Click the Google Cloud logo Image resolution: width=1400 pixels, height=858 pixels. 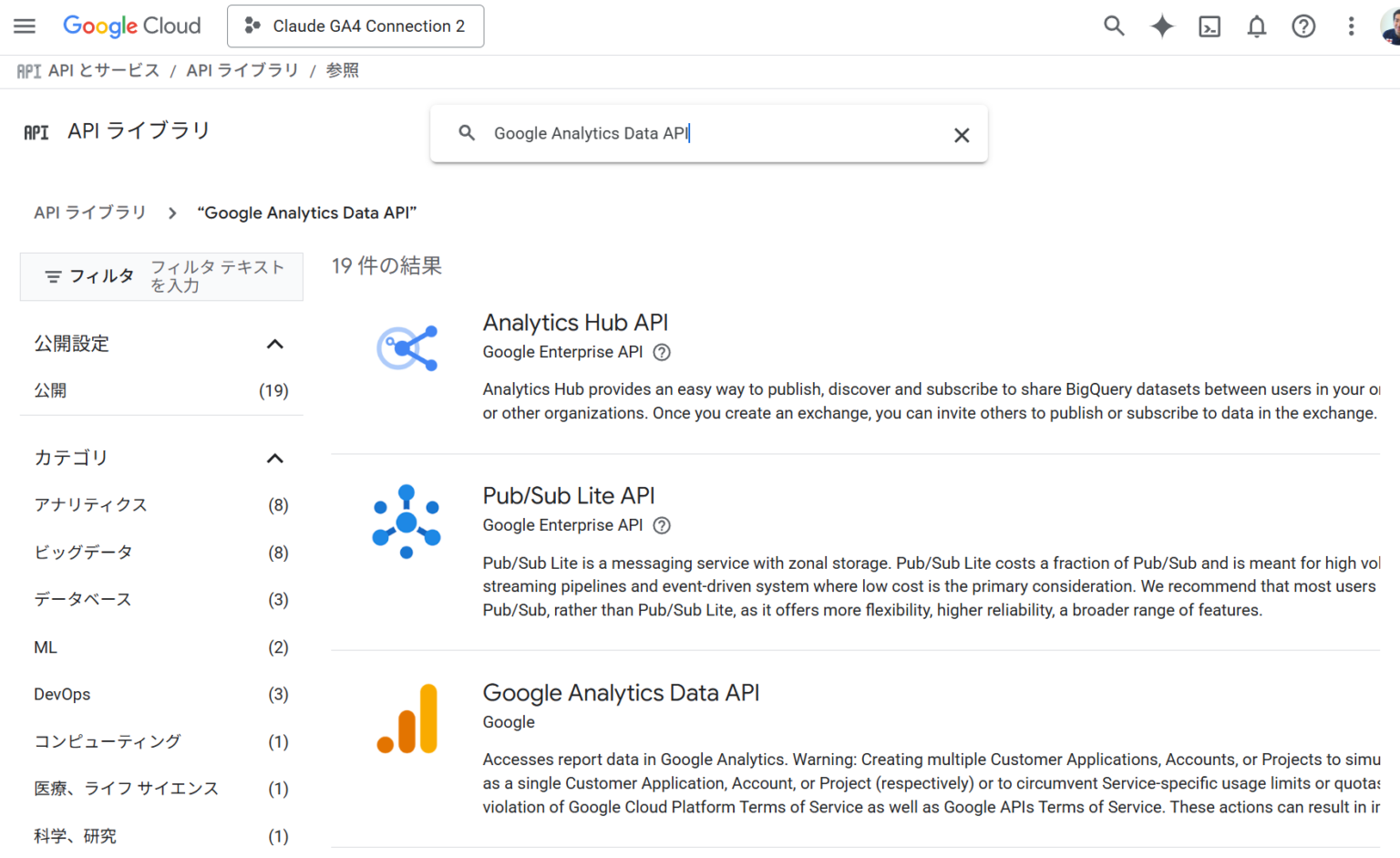point(131,26)
